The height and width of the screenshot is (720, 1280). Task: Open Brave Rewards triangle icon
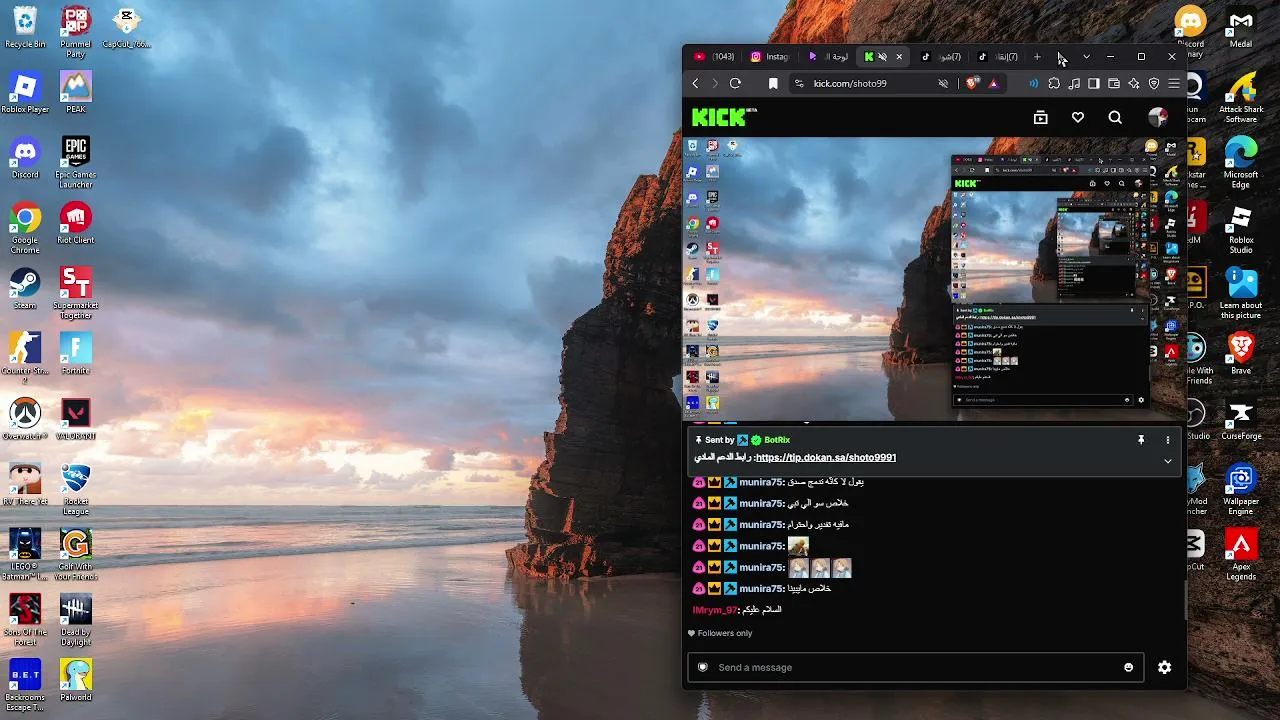tap(993, 84)
